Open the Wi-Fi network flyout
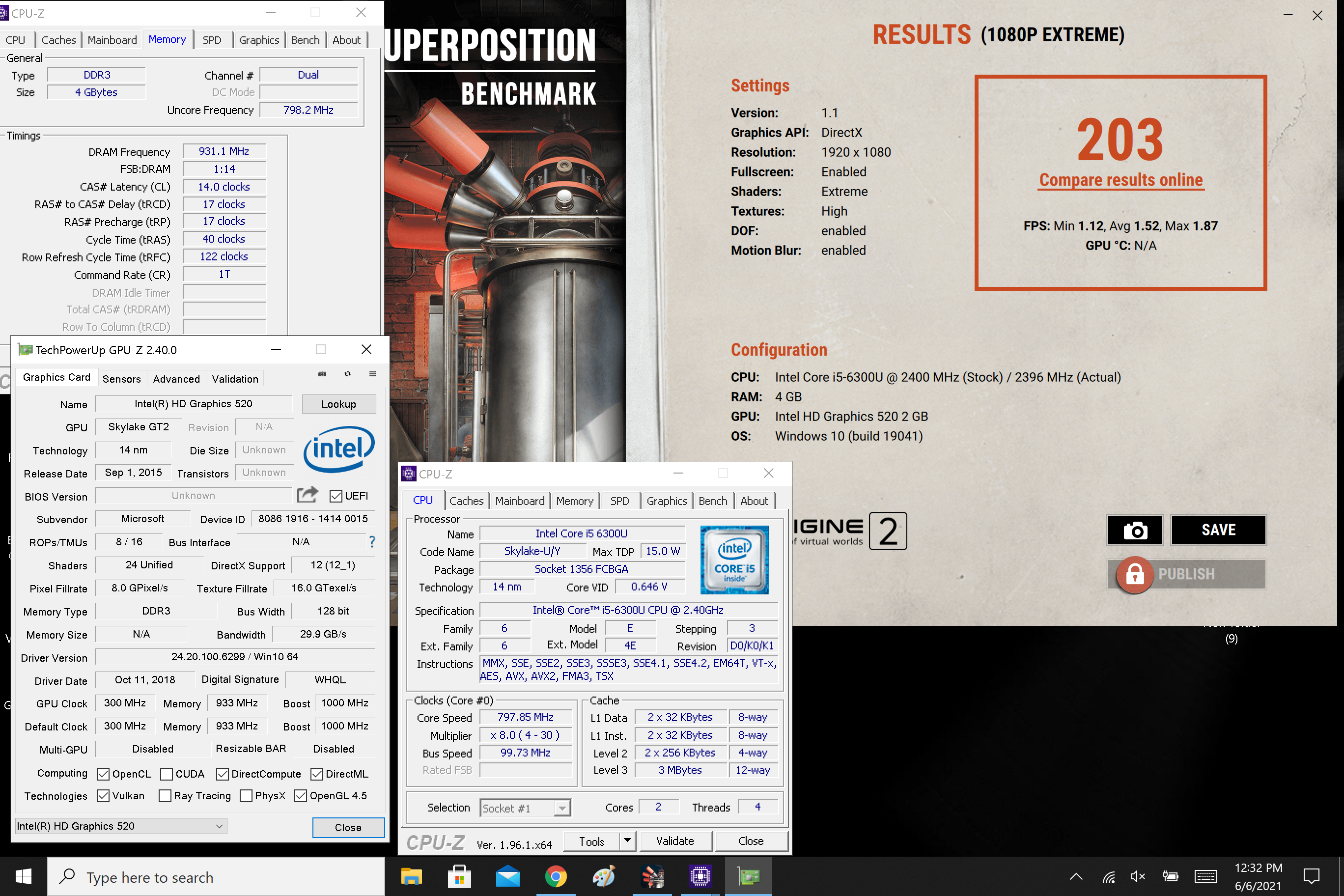The width and height of the screenshot is (1344, 896). click(x=1109, y=876)
